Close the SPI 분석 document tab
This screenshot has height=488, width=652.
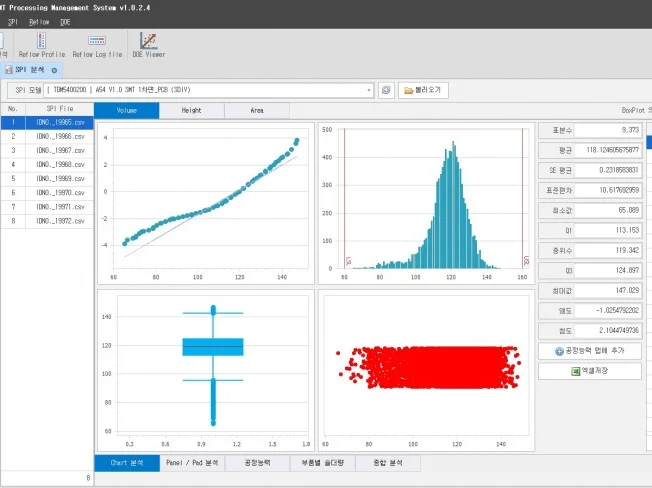click(54, 70)
